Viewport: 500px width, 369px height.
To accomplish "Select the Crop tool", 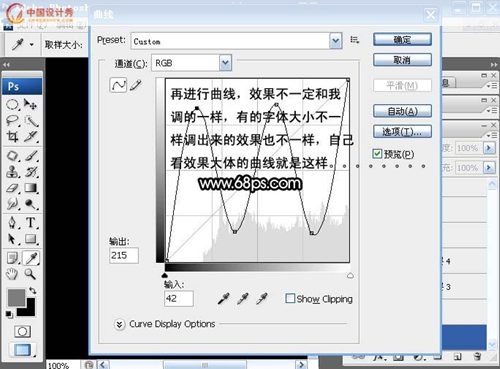I will [x=13, y=136].
